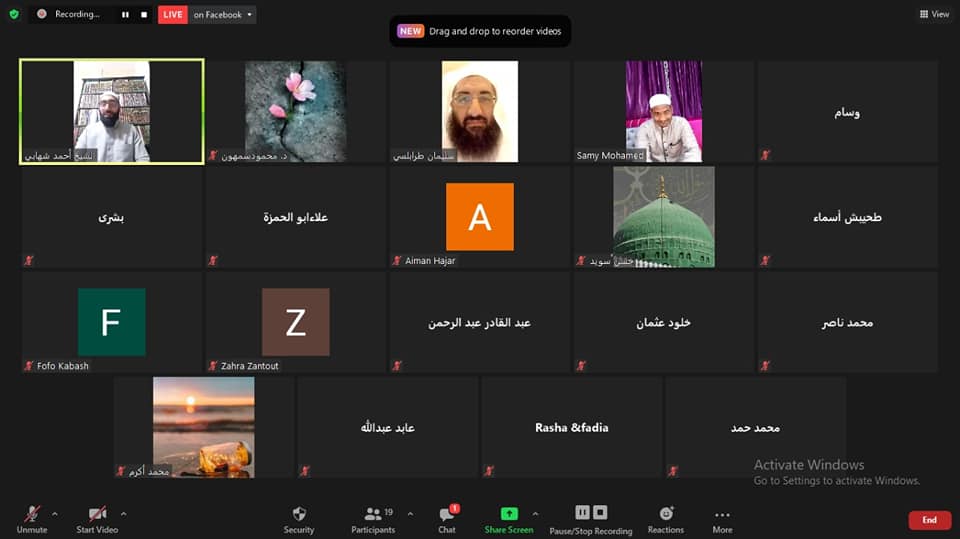Image resolution: width=960 pixels, height=539 pixels.
Task: Expand video options arrow beside Start Video
Action: pos(124,514)
